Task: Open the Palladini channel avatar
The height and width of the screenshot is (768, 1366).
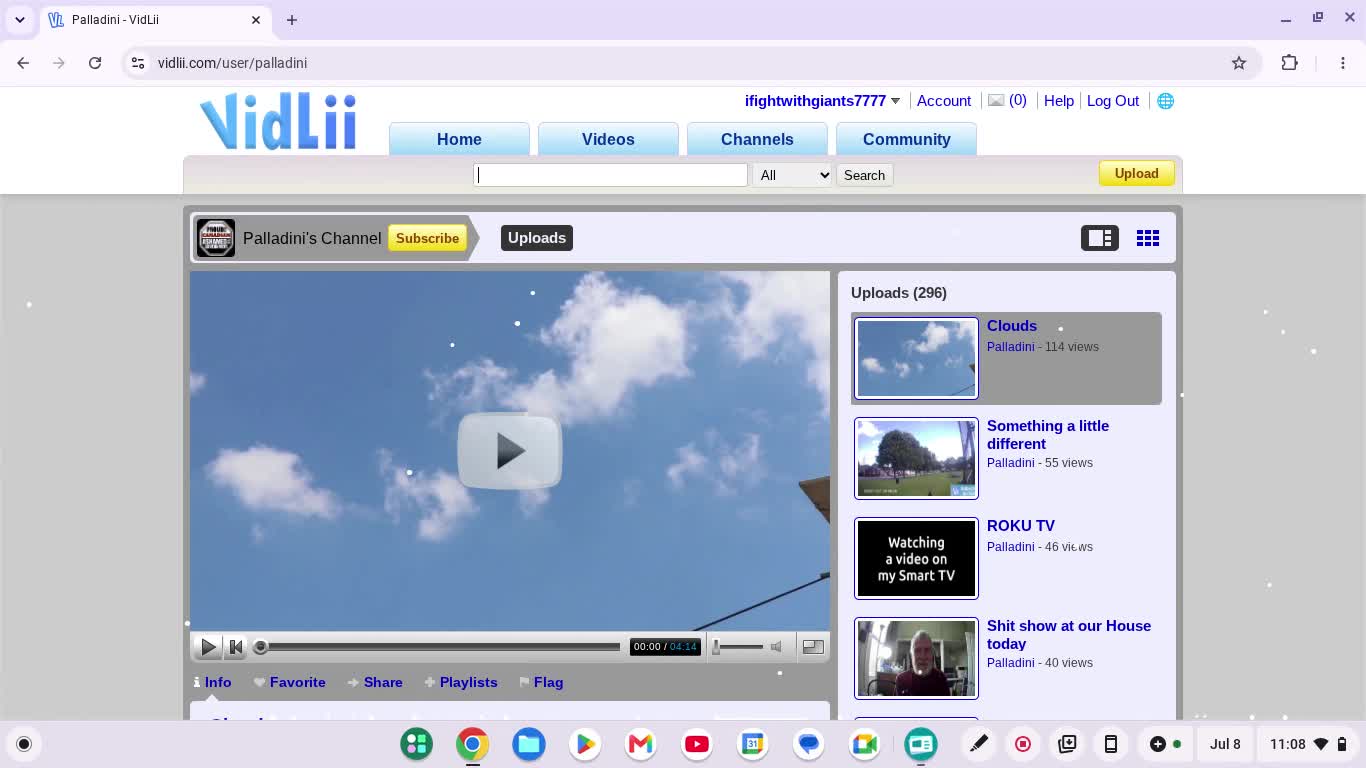Action: tap(215, 238)
